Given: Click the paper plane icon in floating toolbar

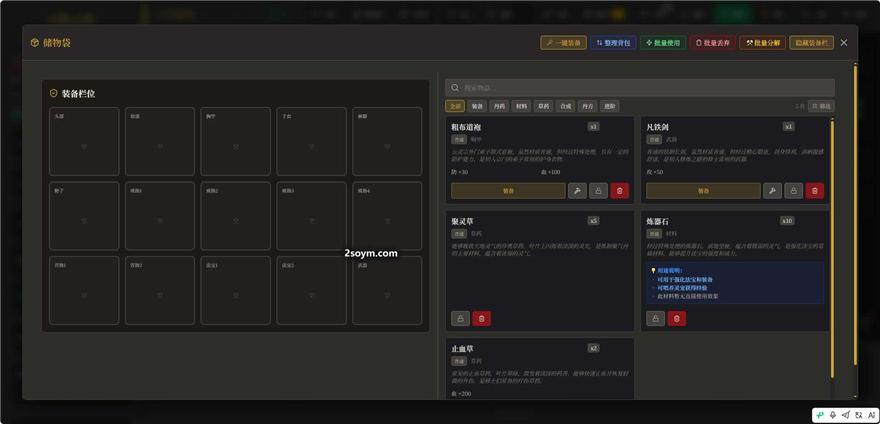Looking at the screenshot, I should click(x=846, y=415).
